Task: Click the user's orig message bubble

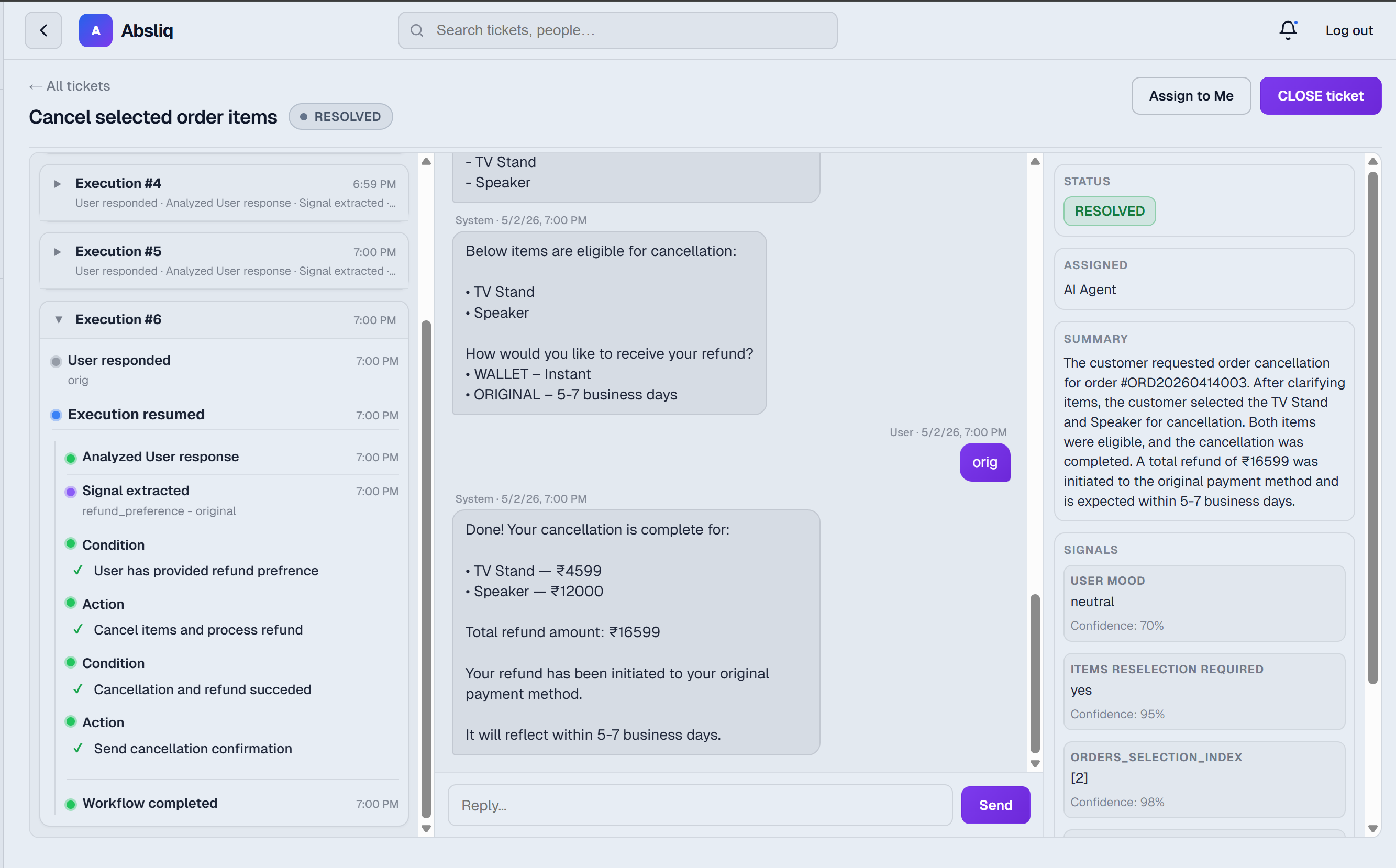Action: 984,462
